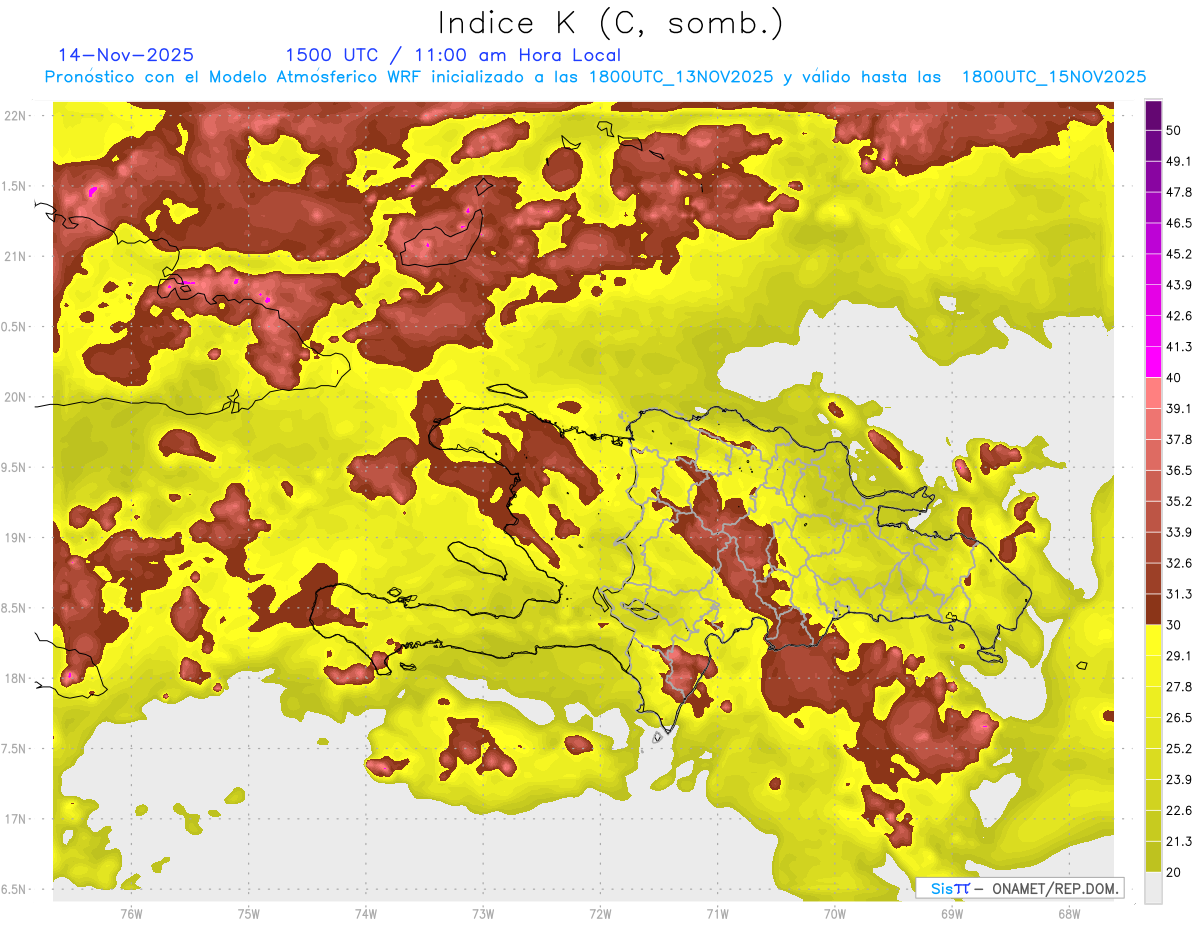Image resolution: width=1200 pixels, height=927 pixels.
Task: Click the '37.8' colorbar value
Action: [1179, 439]
